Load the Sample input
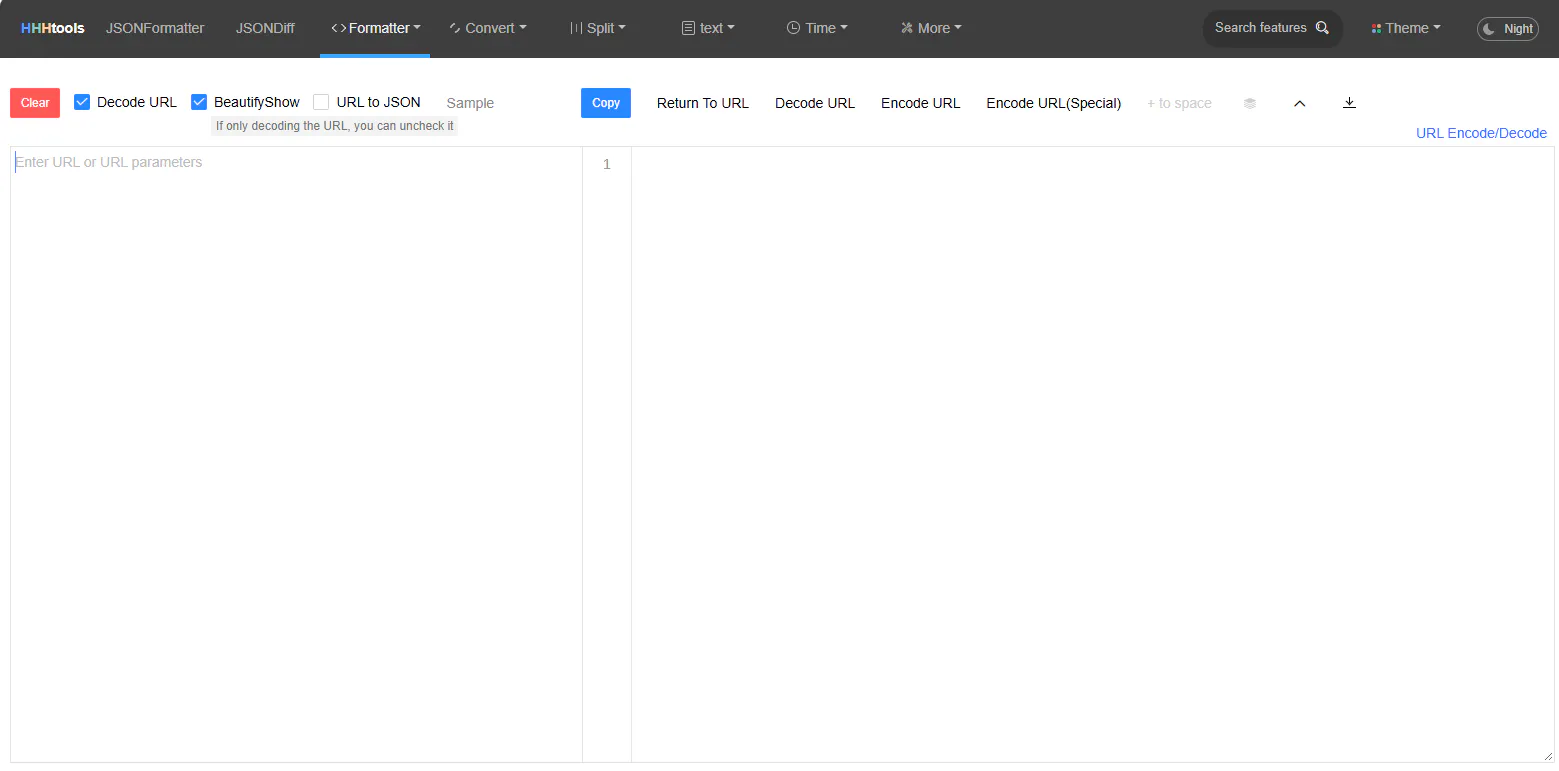 pyautogui.click(x=470, y=103)
